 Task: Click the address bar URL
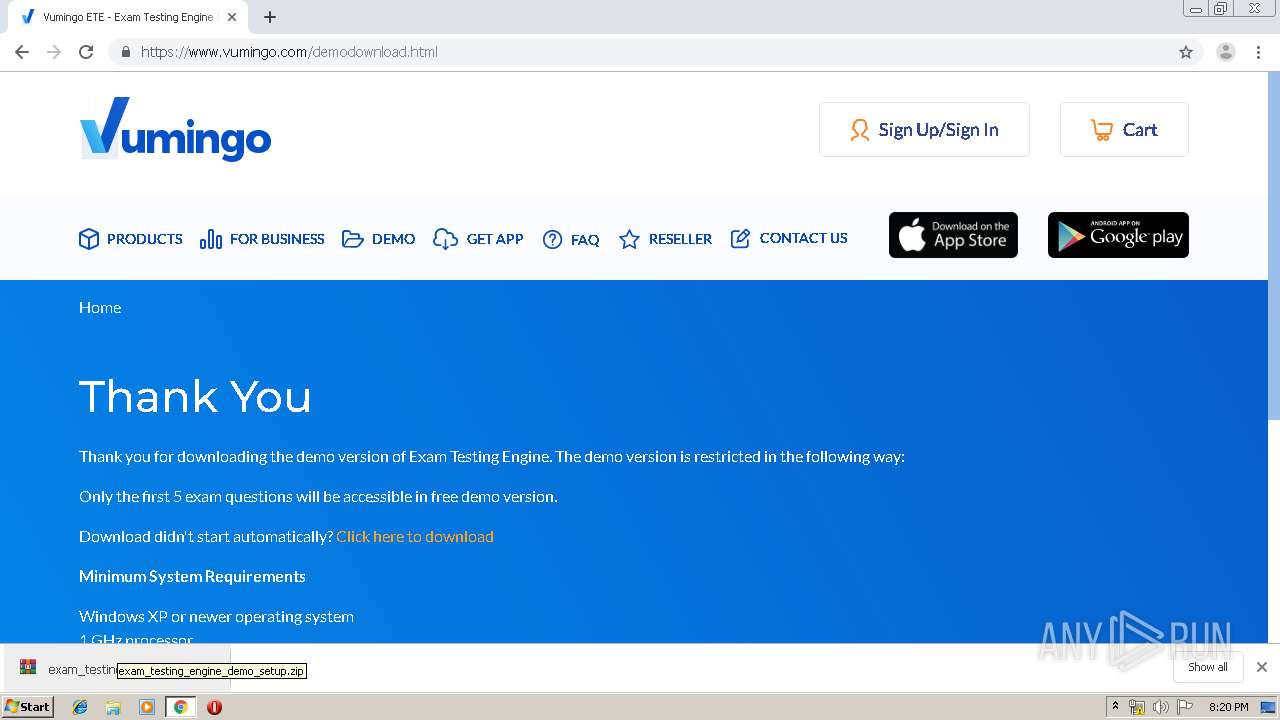pyautogui.click(x=289, y=52)
